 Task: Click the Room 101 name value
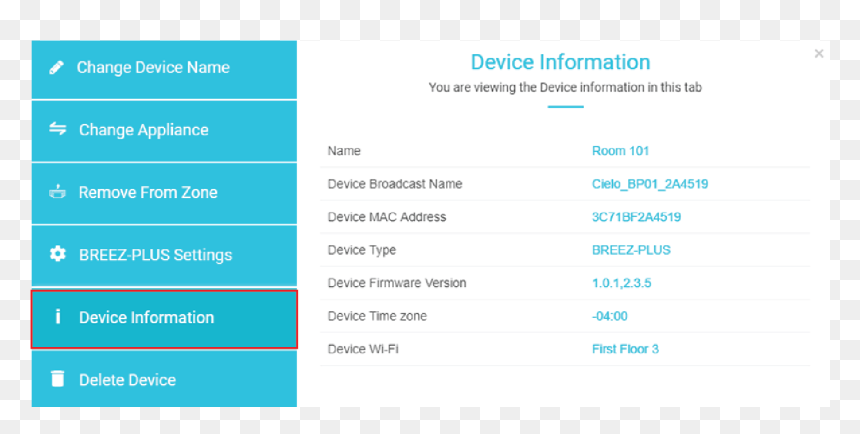(x=620, y=151)
